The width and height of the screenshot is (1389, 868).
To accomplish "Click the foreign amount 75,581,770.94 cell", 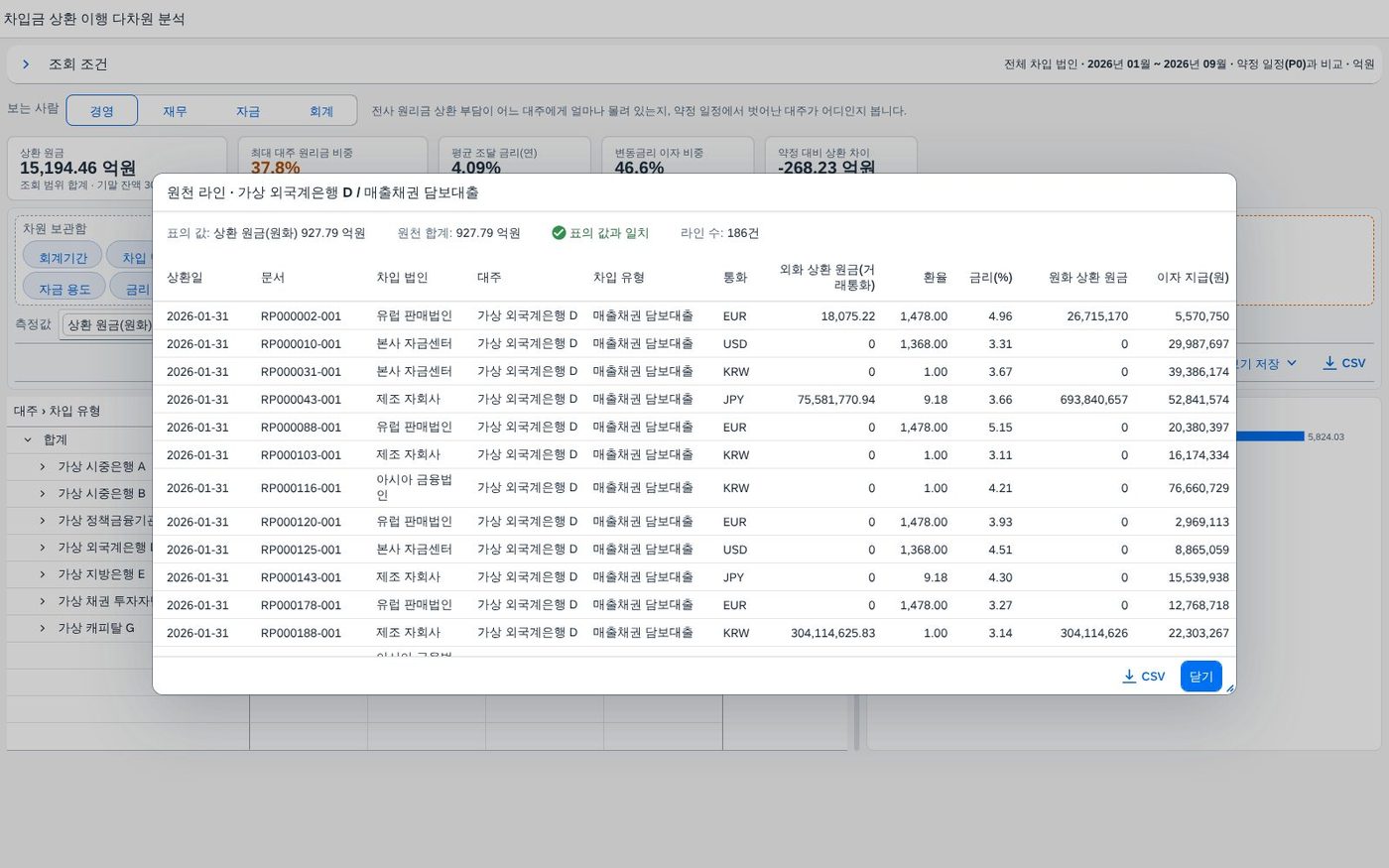I will pos(836,400).
